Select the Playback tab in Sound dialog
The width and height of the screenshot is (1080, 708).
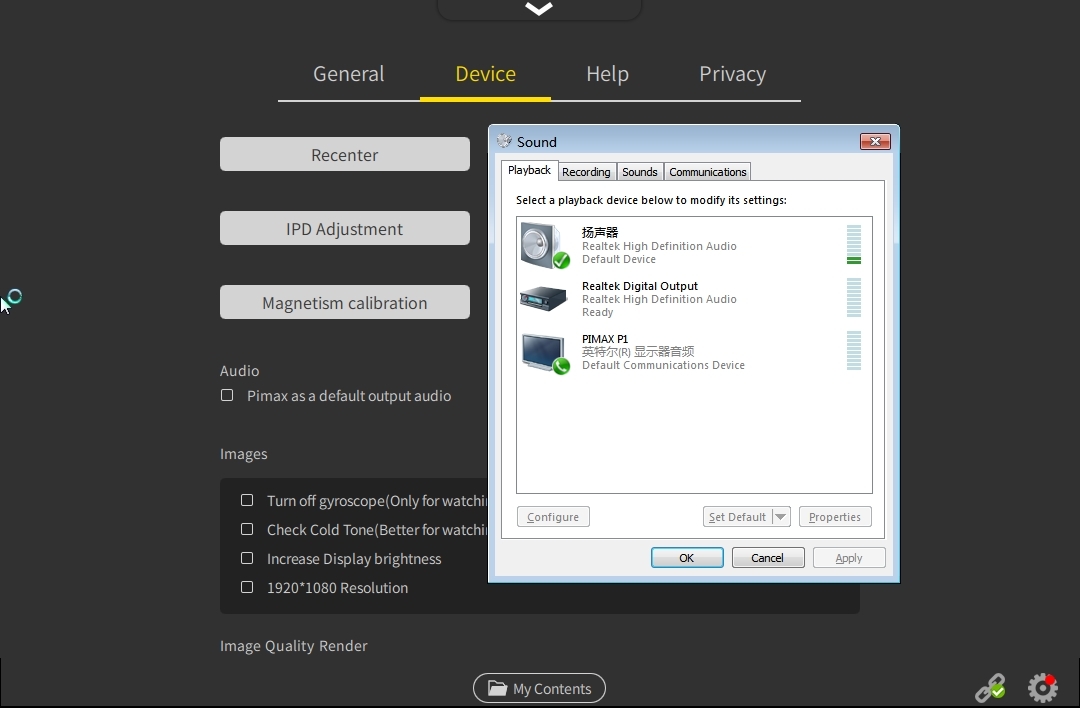click(529, 170)
